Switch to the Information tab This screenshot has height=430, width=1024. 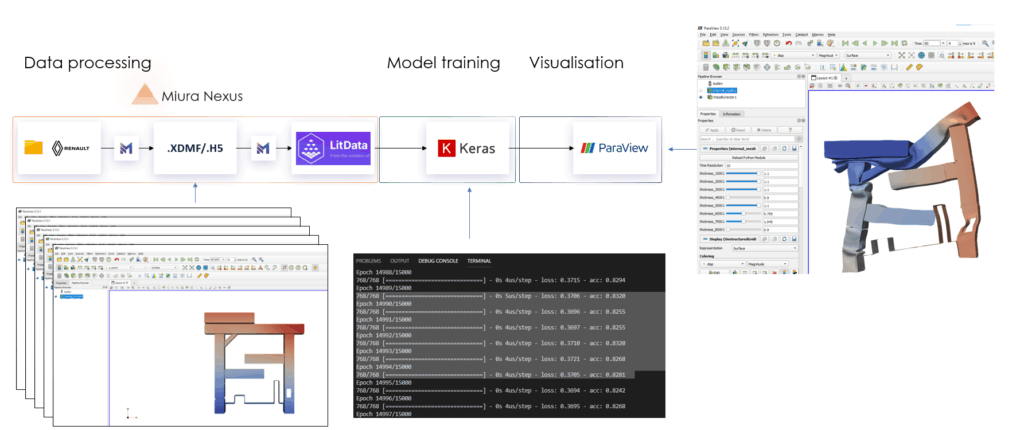click(731, 114)
